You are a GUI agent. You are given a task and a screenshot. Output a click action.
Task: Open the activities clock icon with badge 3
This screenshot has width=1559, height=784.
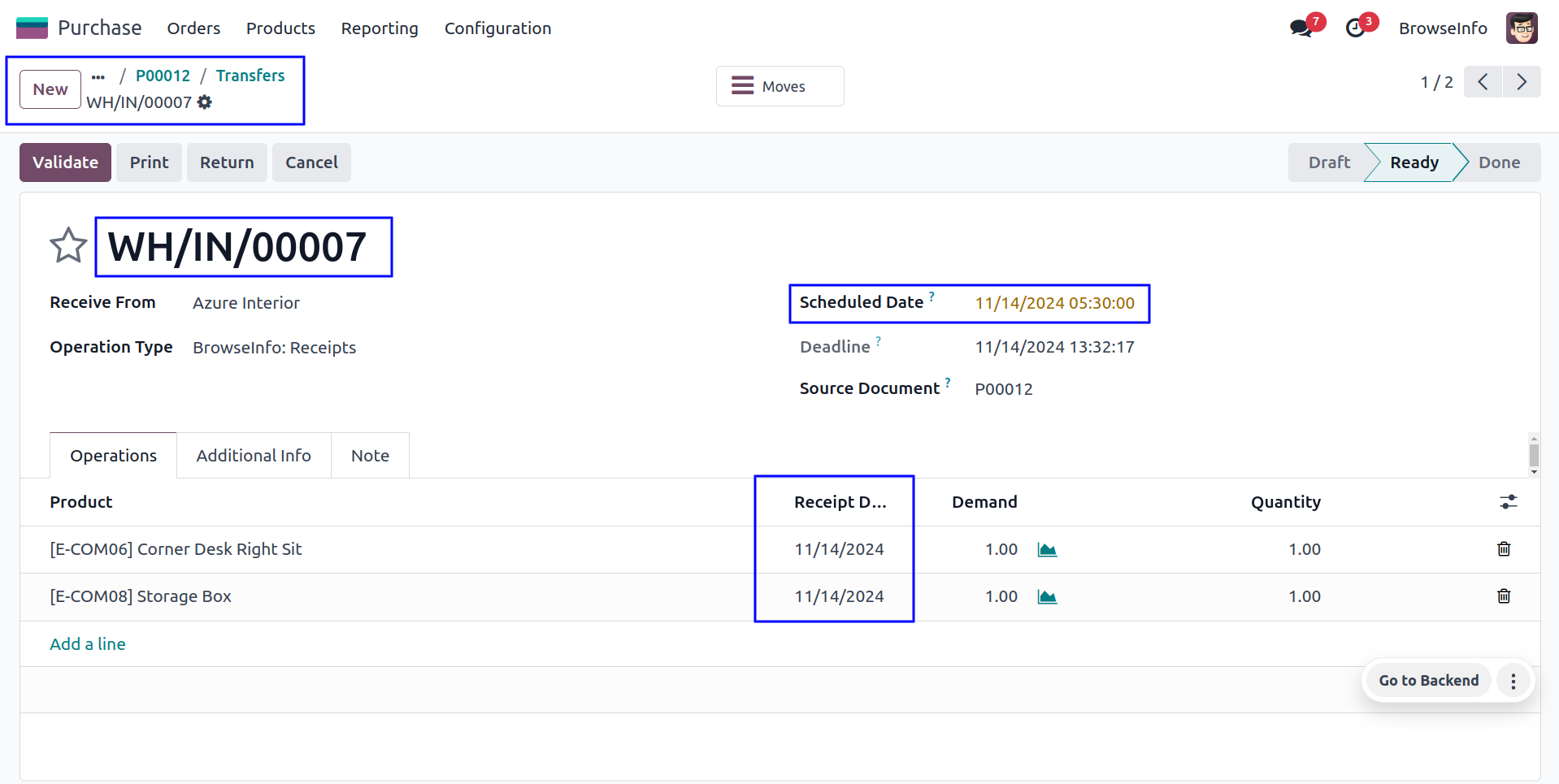(1355, 28)
